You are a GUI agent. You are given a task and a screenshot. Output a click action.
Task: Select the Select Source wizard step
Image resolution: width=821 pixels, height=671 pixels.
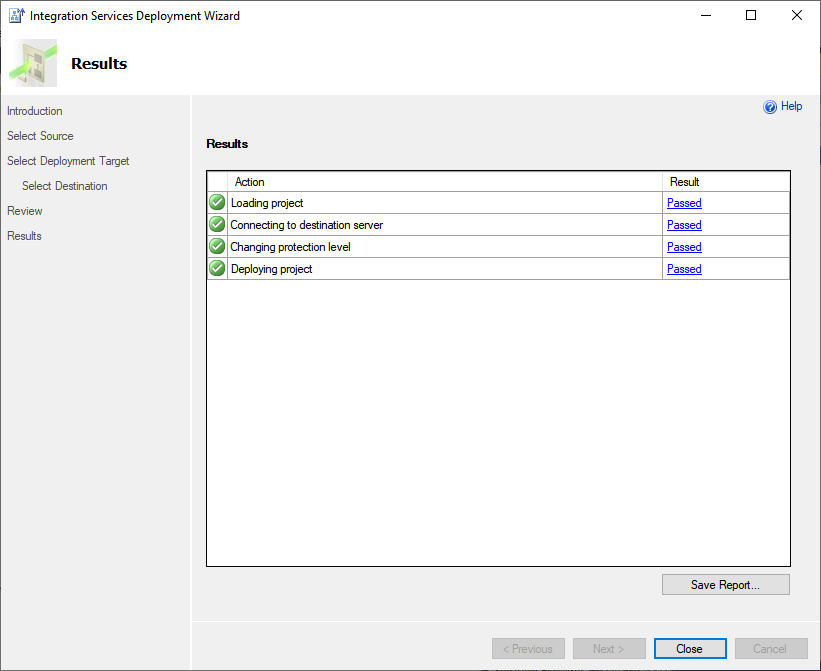pyautogui.click(x=40, y=136)
